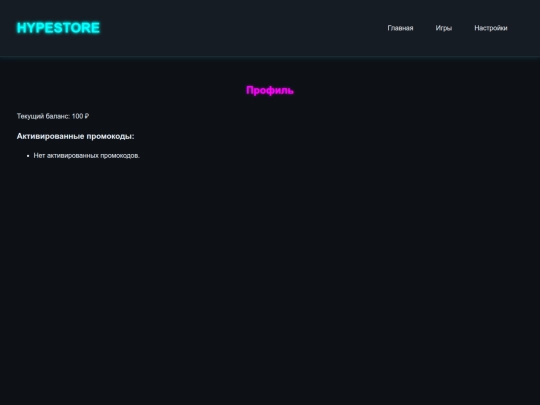Click the Текущий баланс: 100 ₽ text
Image resolution: width=540 pixels, height=405 pixels.
(x=53, y=116)
